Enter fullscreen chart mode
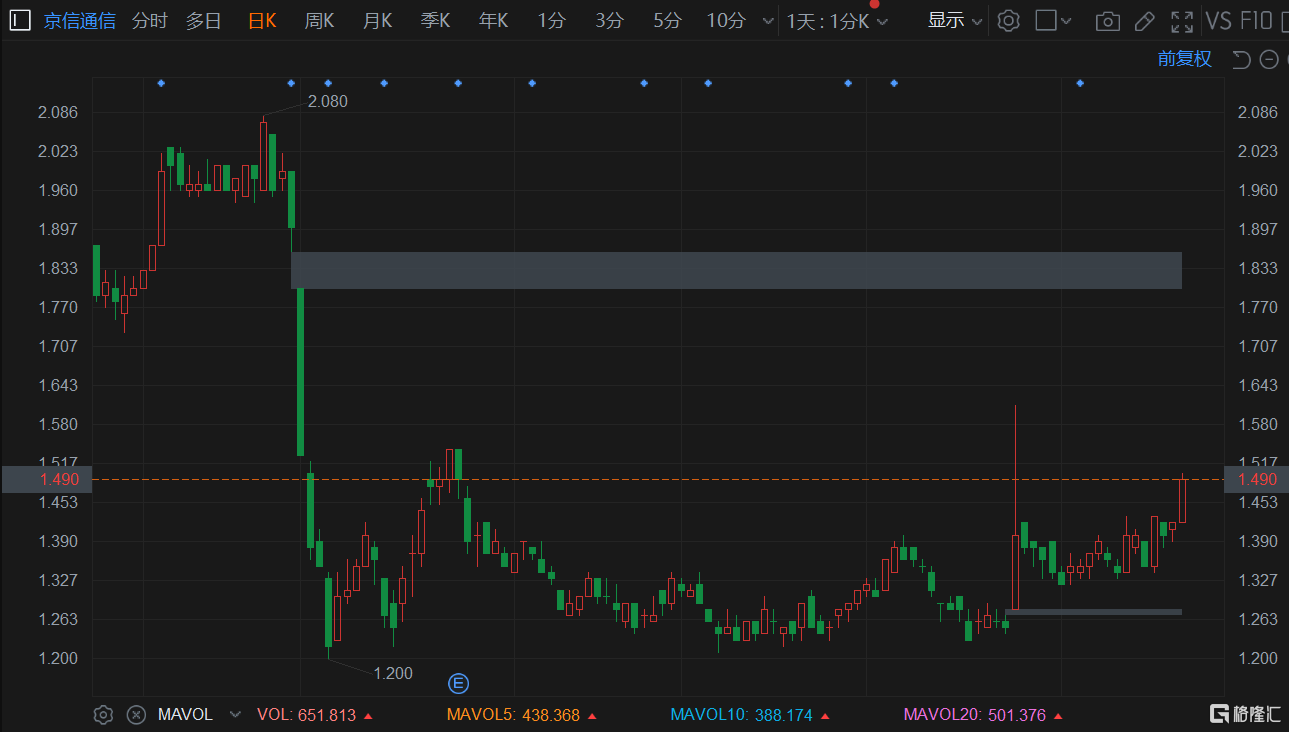 [x=1182, y=20]
